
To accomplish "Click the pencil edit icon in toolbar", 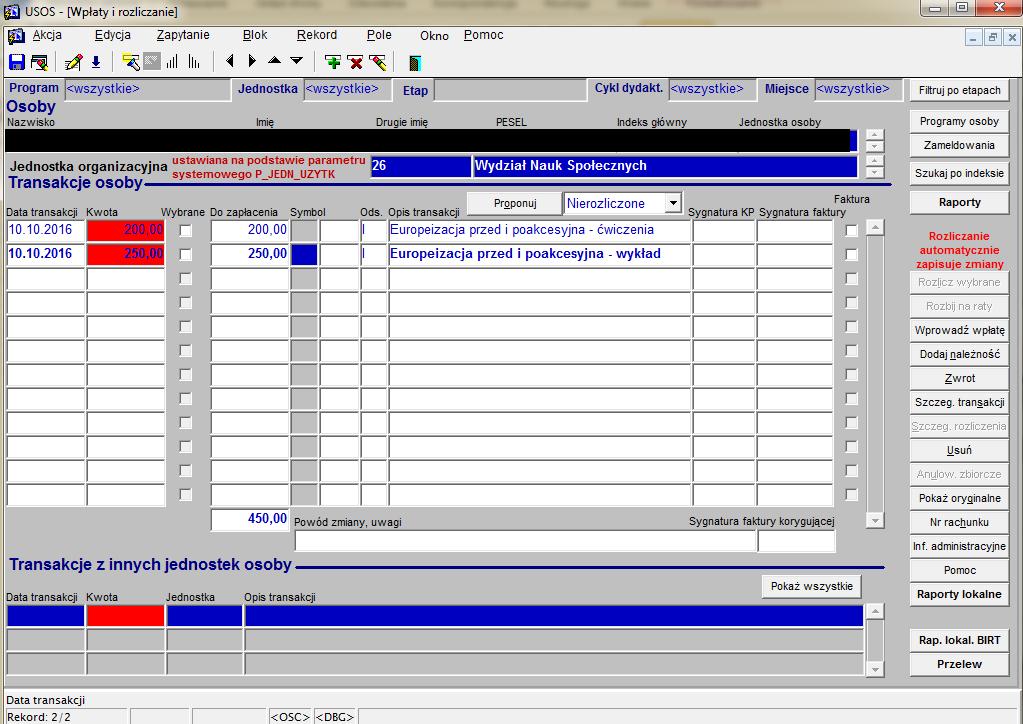I will click(x=73, y=62).
